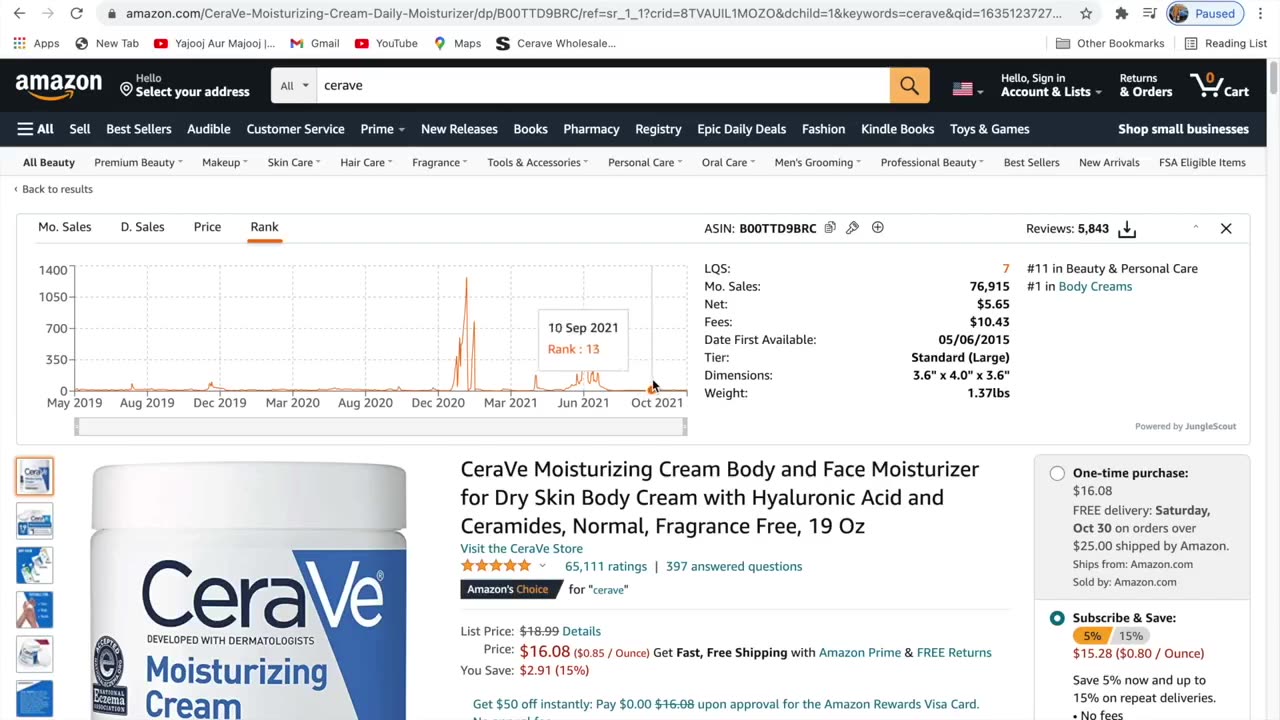Viewport: 1280px width, 720px height.
Task: Copy the ASIN with copy icon
Action: [x=830, y=228]
